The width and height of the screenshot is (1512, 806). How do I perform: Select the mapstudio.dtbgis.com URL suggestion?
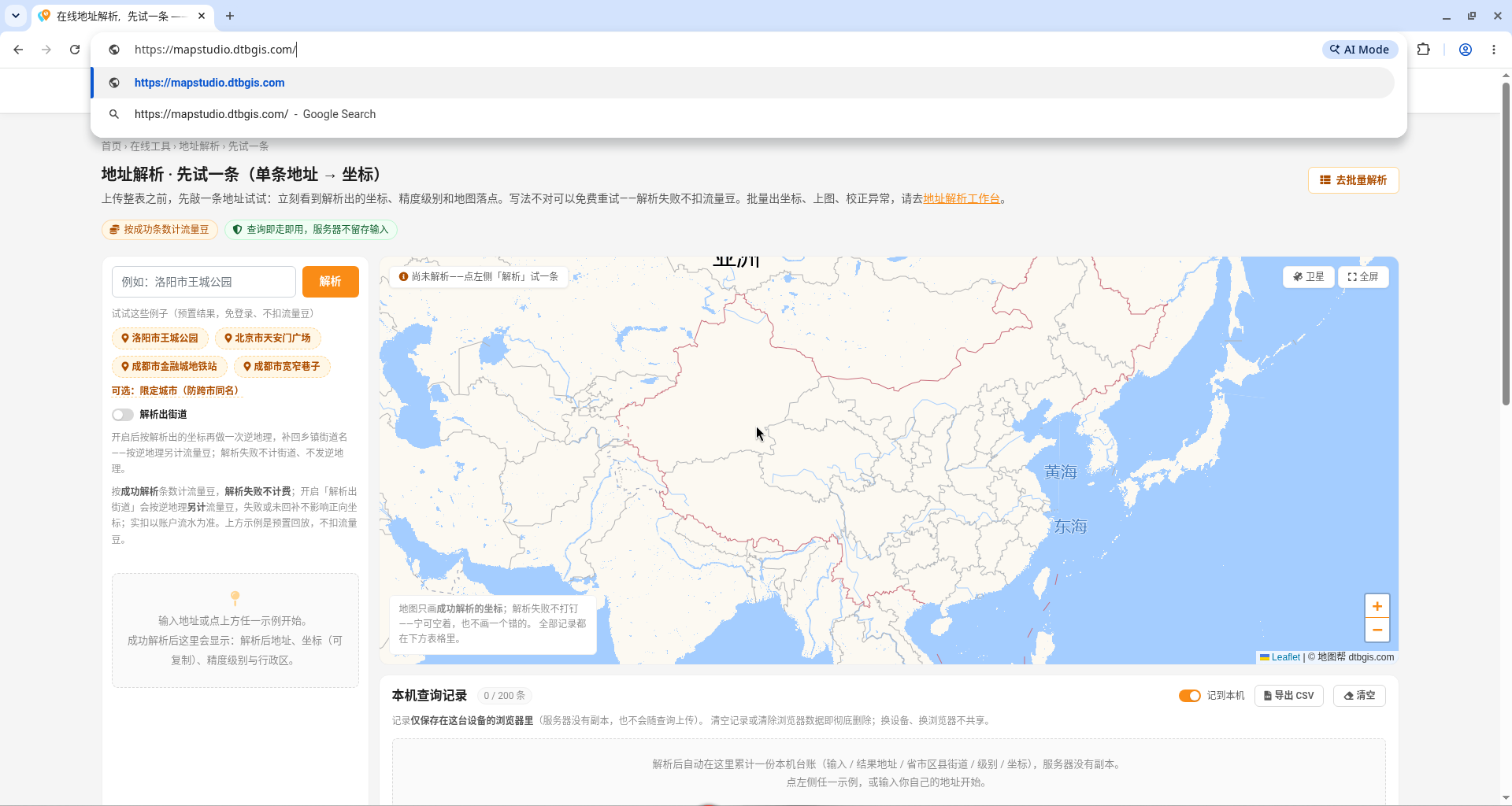pos(743,83)
